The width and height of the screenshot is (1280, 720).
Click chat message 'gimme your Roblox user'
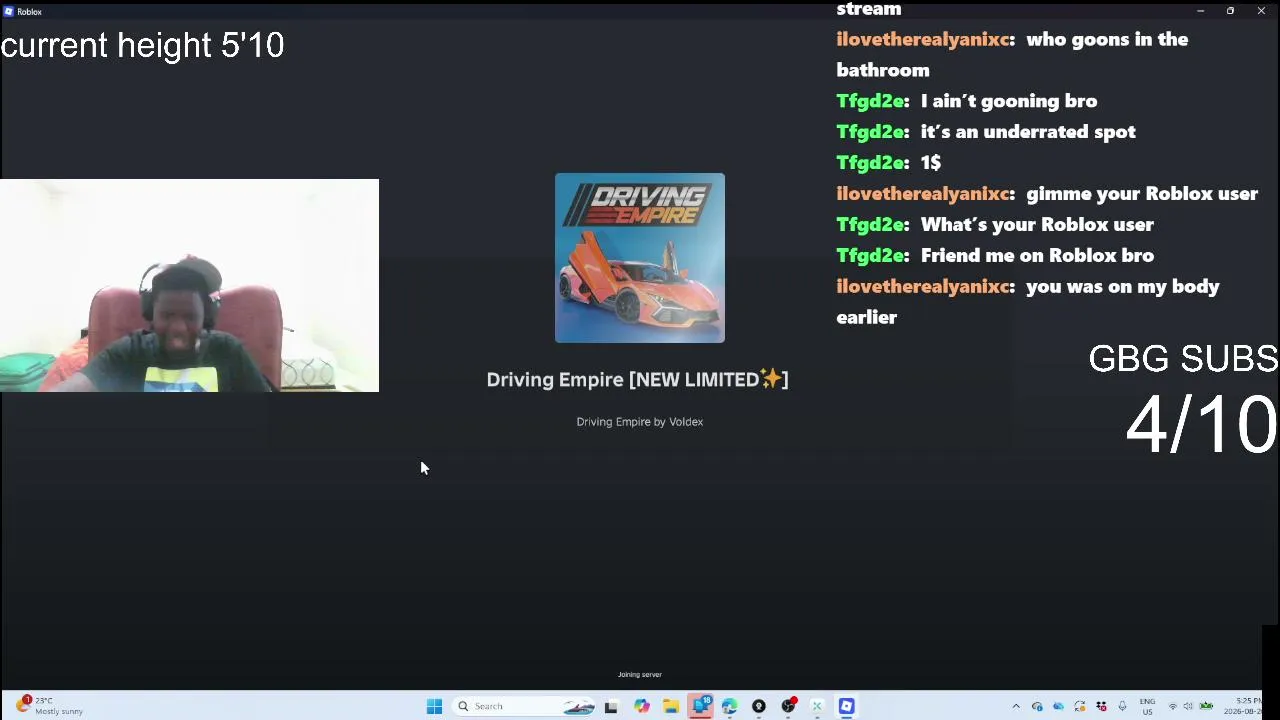click(1142, 194)
